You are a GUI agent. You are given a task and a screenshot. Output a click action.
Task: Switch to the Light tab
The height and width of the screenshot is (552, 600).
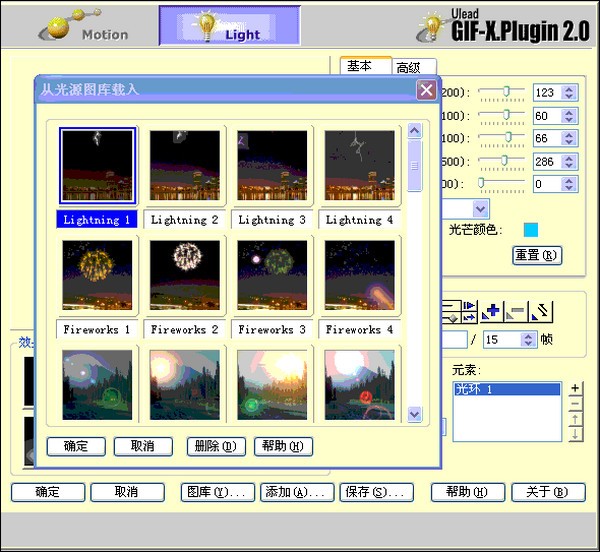click(x=230, y=26)
